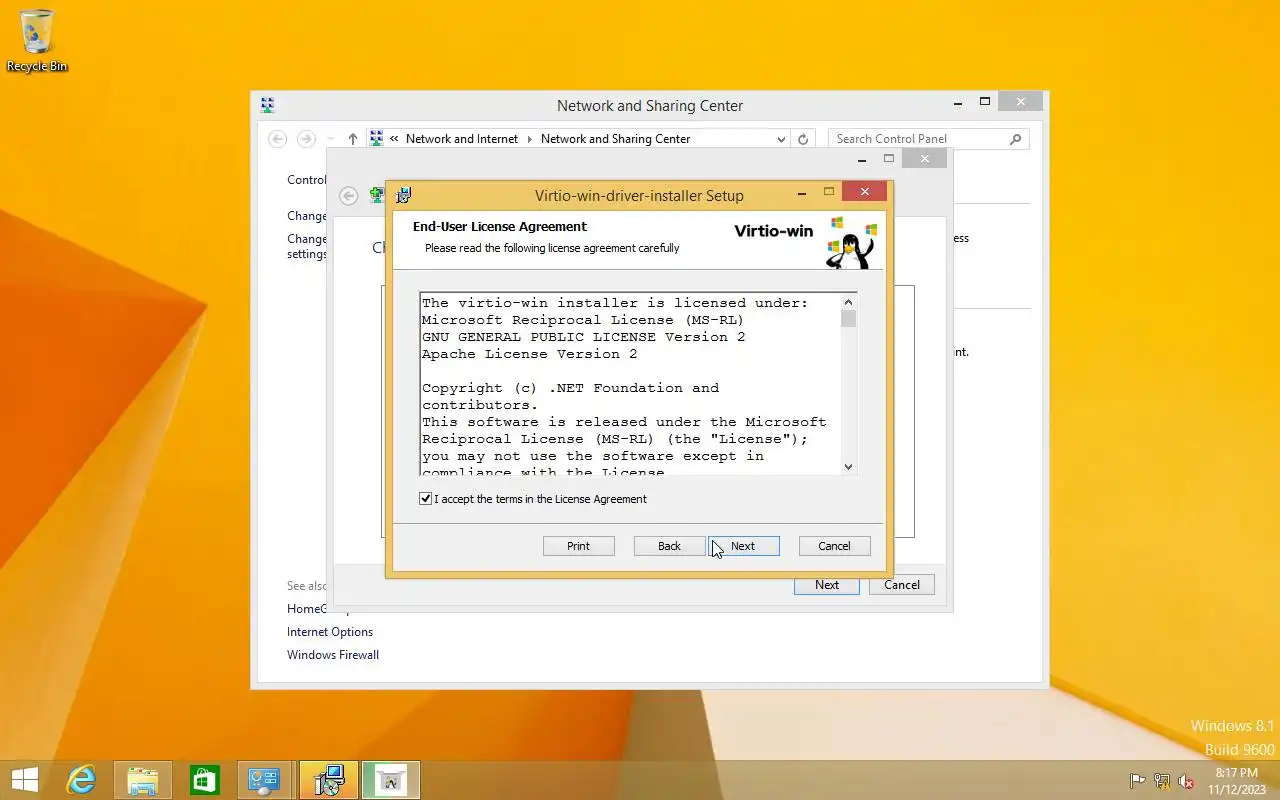Launch Internet Explorer from taskbar
The image size is (1280, 800).
(81, 780)
